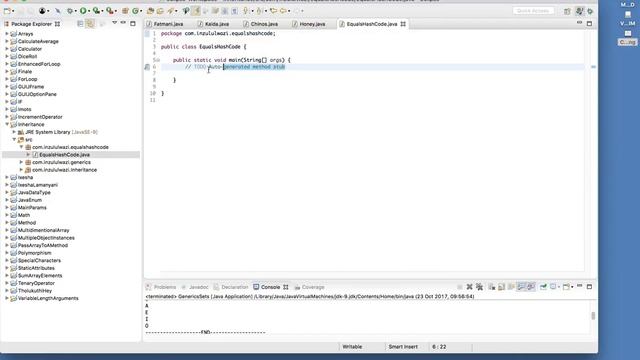640x360 pixels.
Task: Switch to the Chinos.java editor tab
Action: point(261,24)
